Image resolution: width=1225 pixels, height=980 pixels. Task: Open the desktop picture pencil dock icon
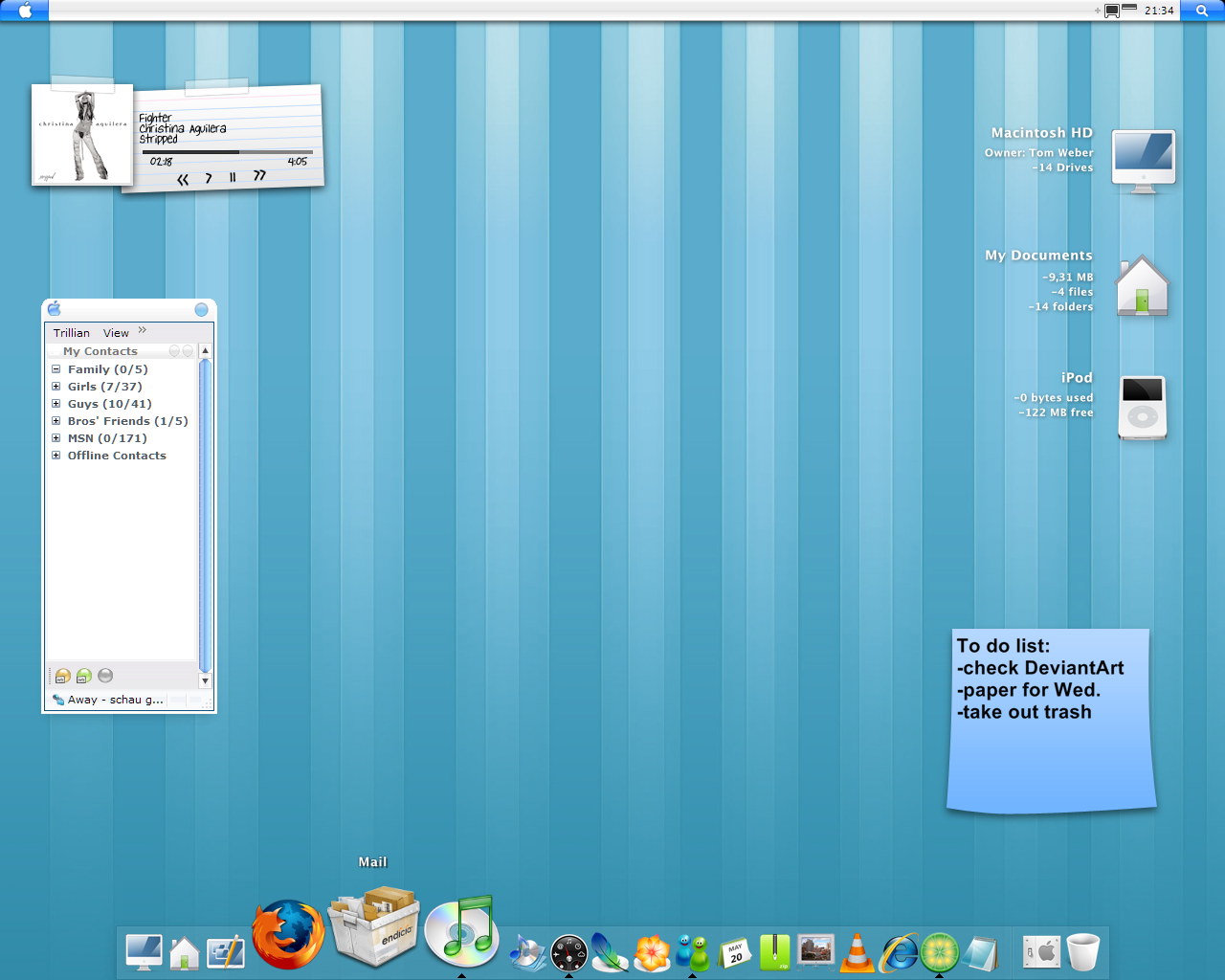[x=226, y=952]
